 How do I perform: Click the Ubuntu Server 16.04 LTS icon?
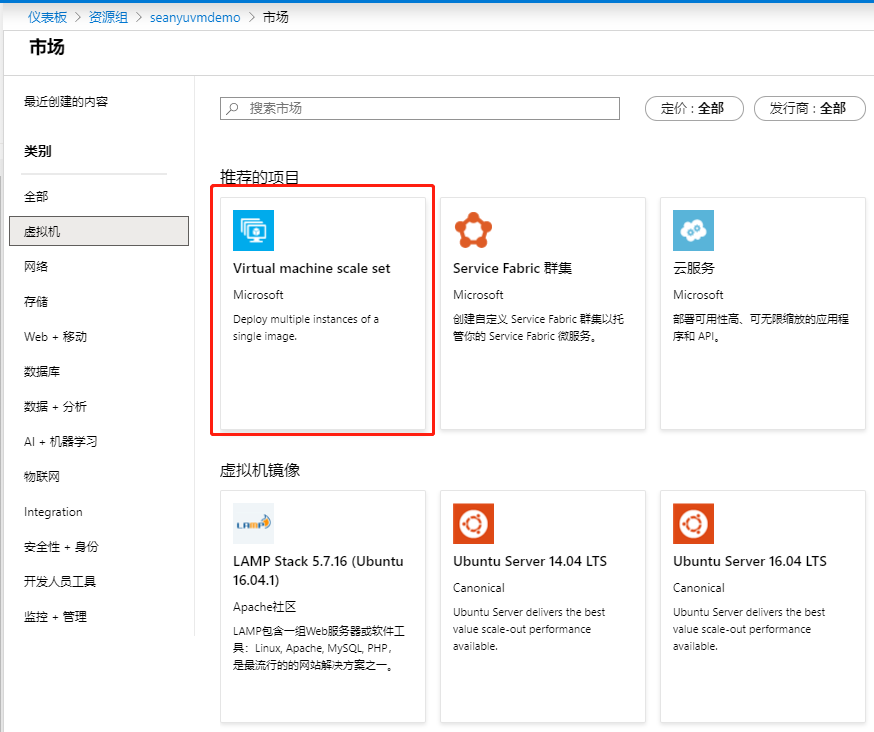(x=693, y=523)
